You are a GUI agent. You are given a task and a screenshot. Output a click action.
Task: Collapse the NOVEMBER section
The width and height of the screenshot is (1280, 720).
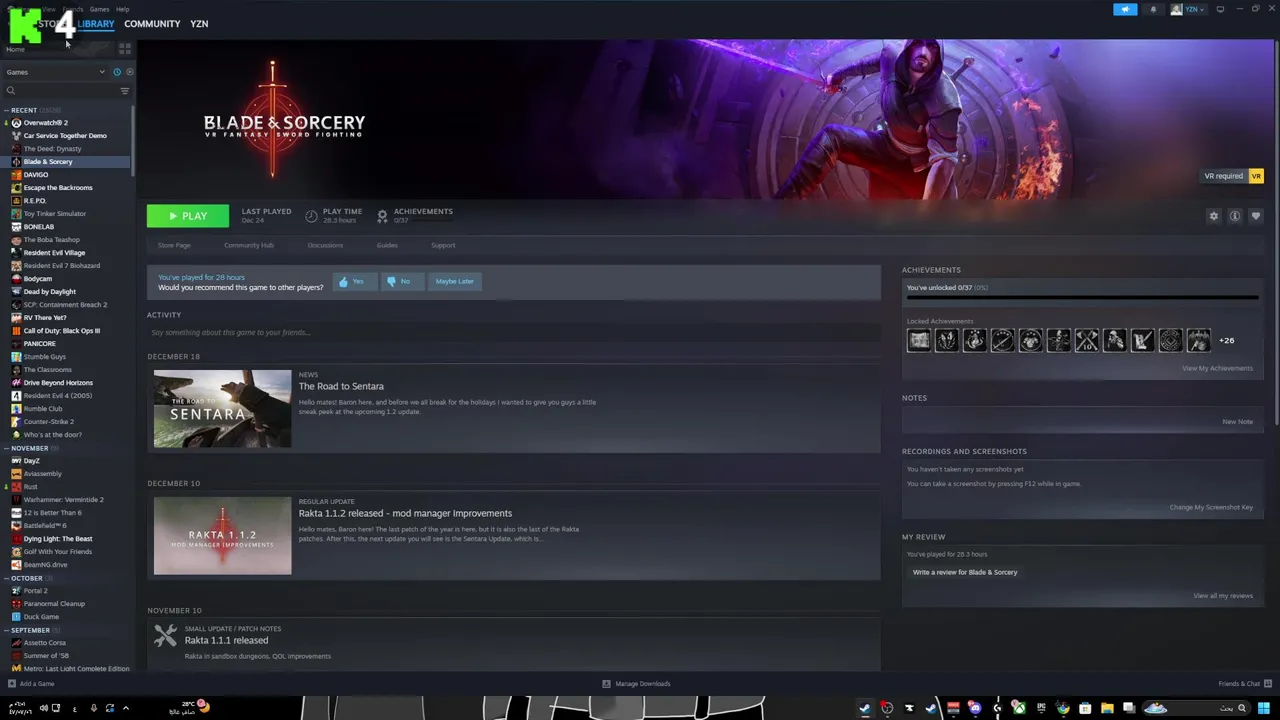29,448
